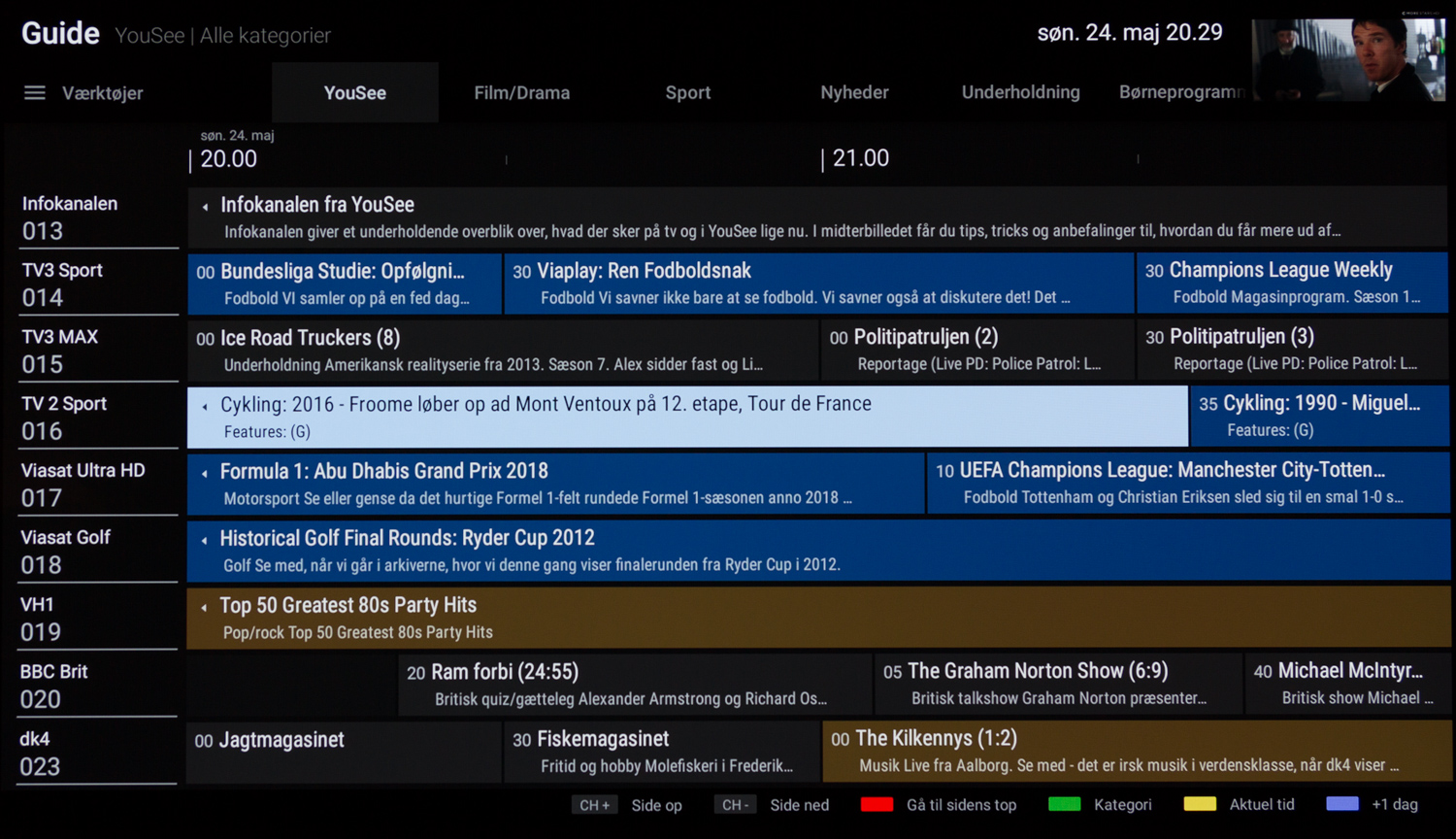Click the Guide title heading
The height and width of the screenshot is (839, 1456).
(x=60, y=34)
